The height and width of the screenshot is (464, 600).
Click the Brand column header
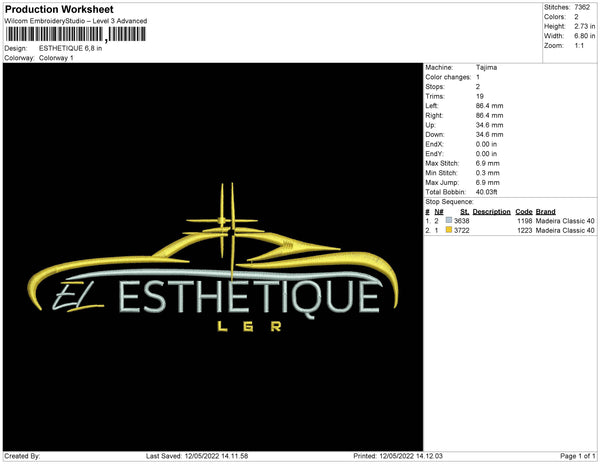pyautogui.click(x=545, y=212)
